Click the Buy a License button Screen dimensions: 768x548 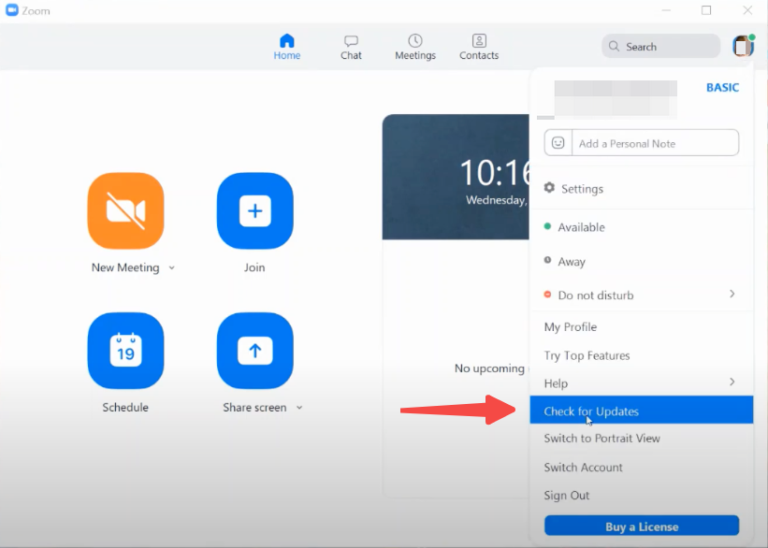pyautogui.click(x=642, y=526)
